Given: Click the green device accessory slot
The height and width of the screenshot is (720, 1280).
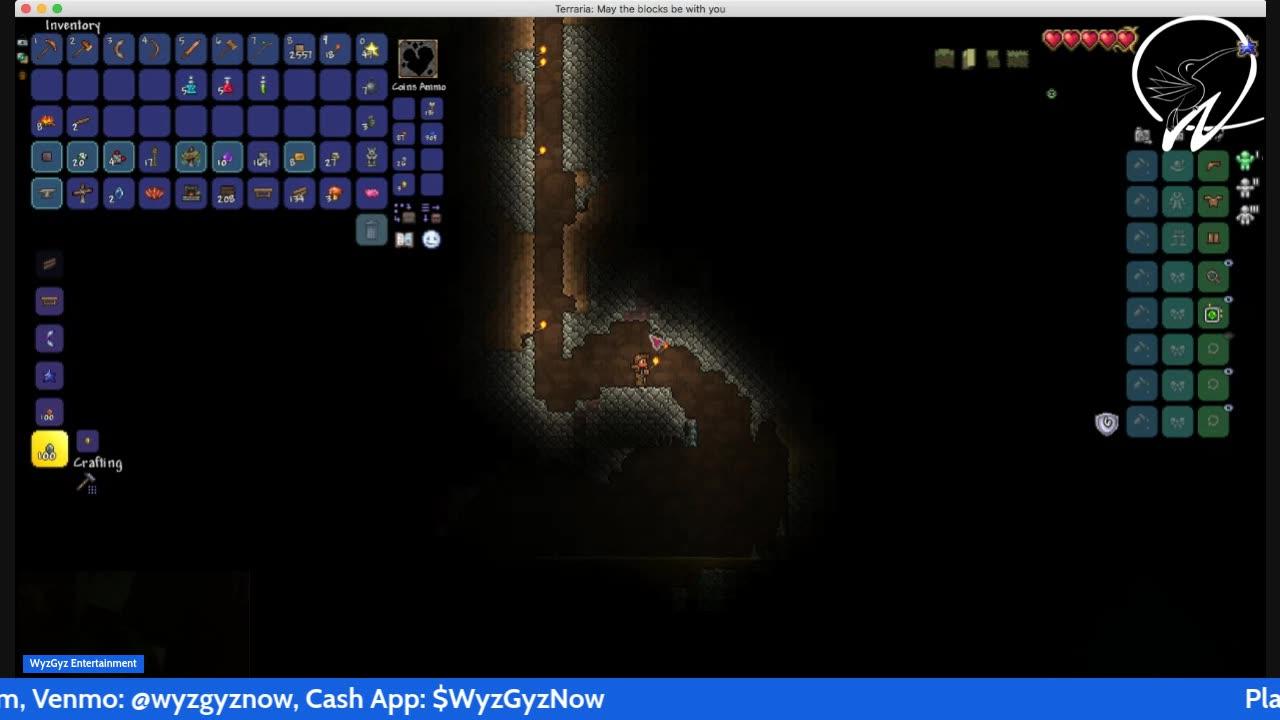Looking at the screenshot, I should pyautogui.click(x=1213, y=314).
